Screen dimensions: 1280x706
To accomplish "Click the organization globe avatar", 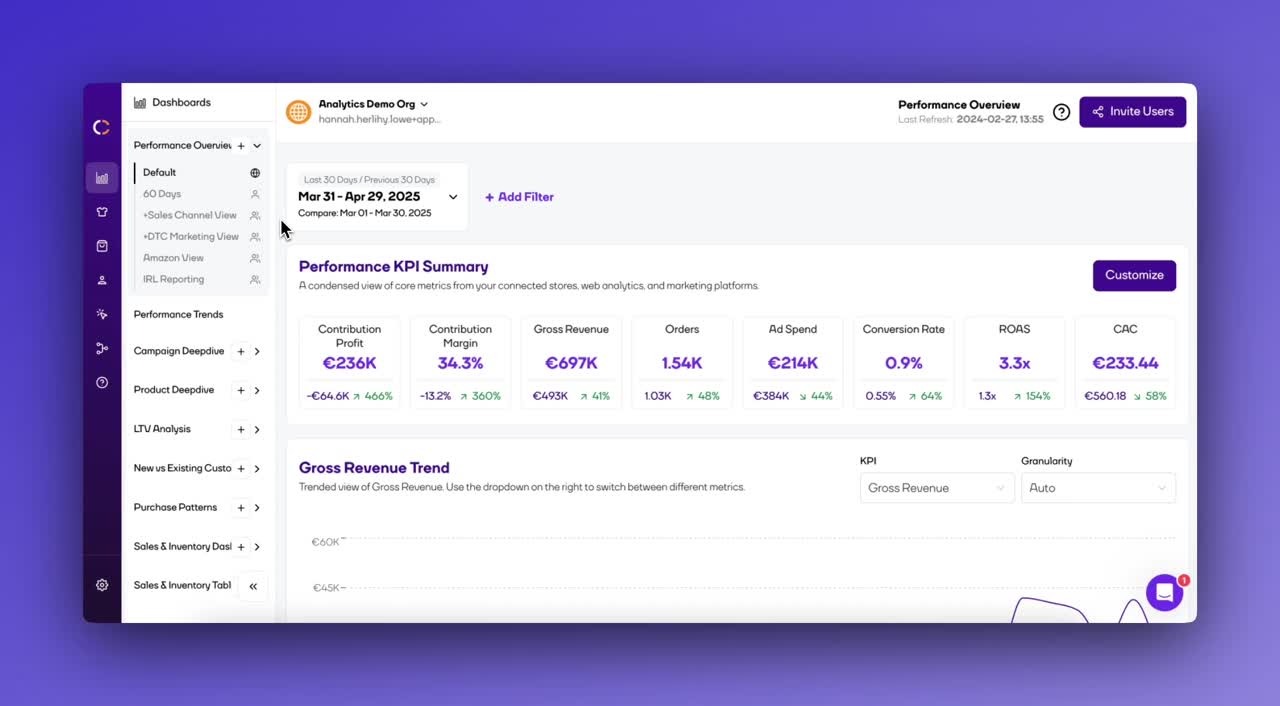I will tap(298, 112).
